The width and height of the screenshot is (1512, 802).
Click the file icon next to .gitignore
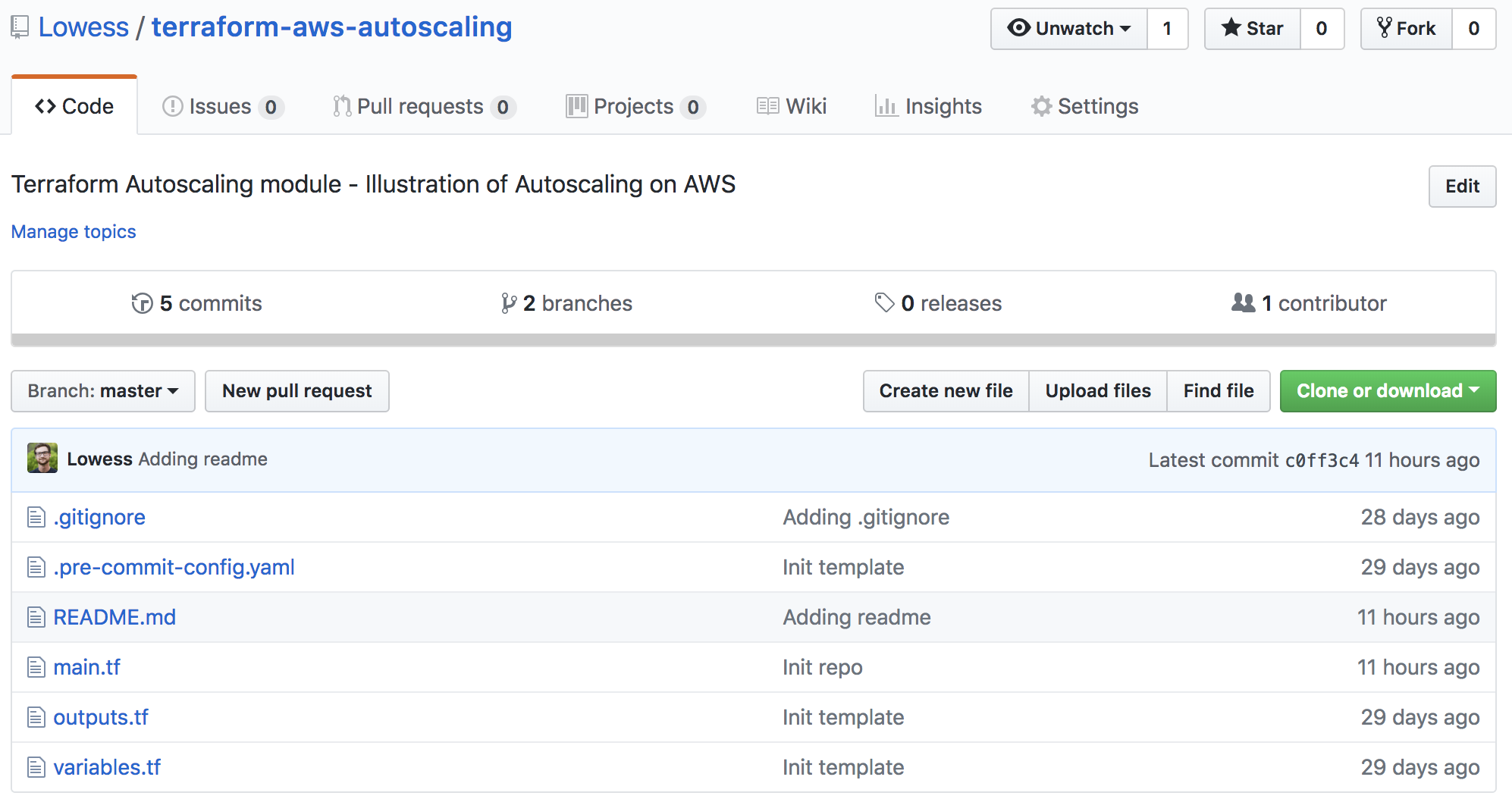[x=36, y=517]
